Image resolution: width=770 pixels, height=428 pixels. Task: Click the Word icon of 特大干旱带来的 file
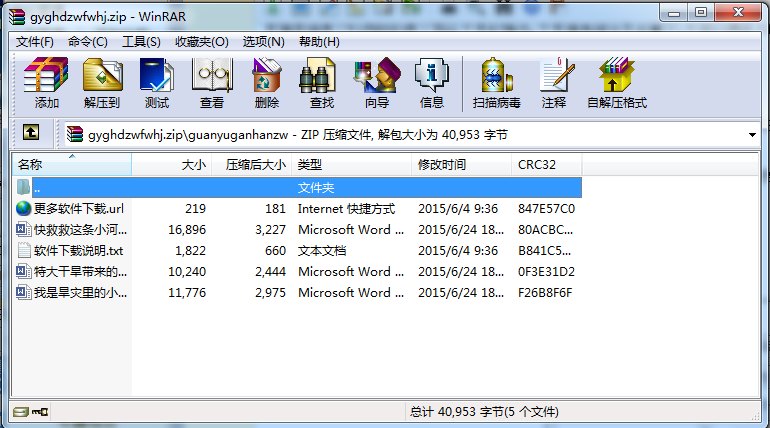24,271
